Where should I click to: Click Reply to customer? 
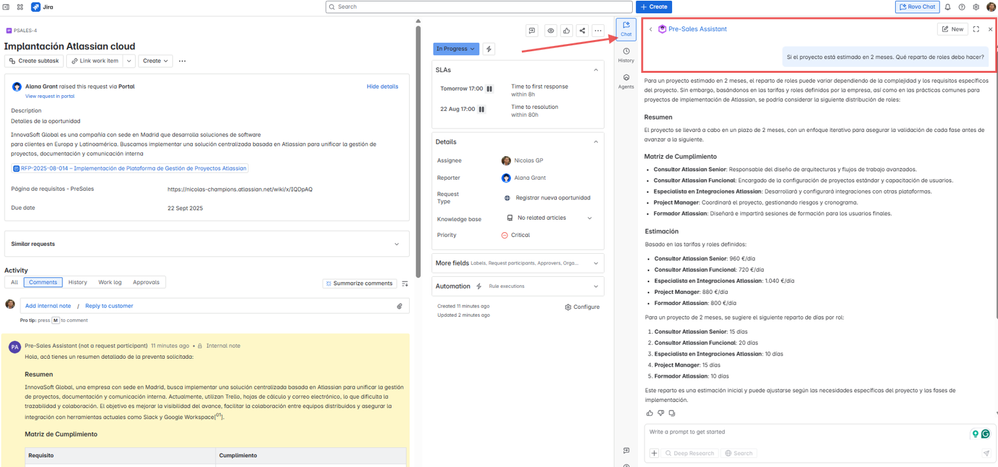point(109,306)
